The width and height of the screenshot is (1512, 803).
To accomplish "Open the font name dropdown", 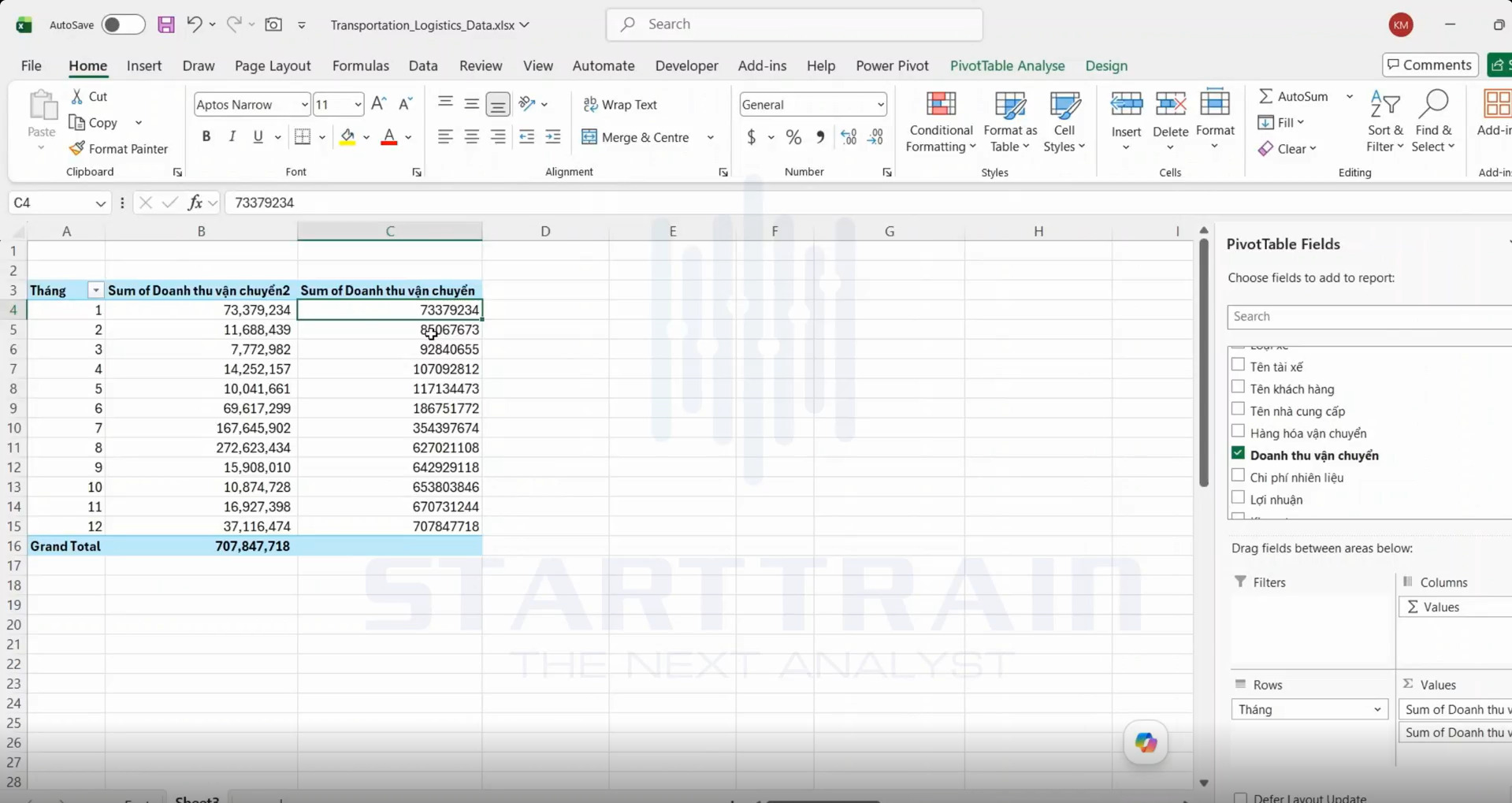I will tap(304, 105).
